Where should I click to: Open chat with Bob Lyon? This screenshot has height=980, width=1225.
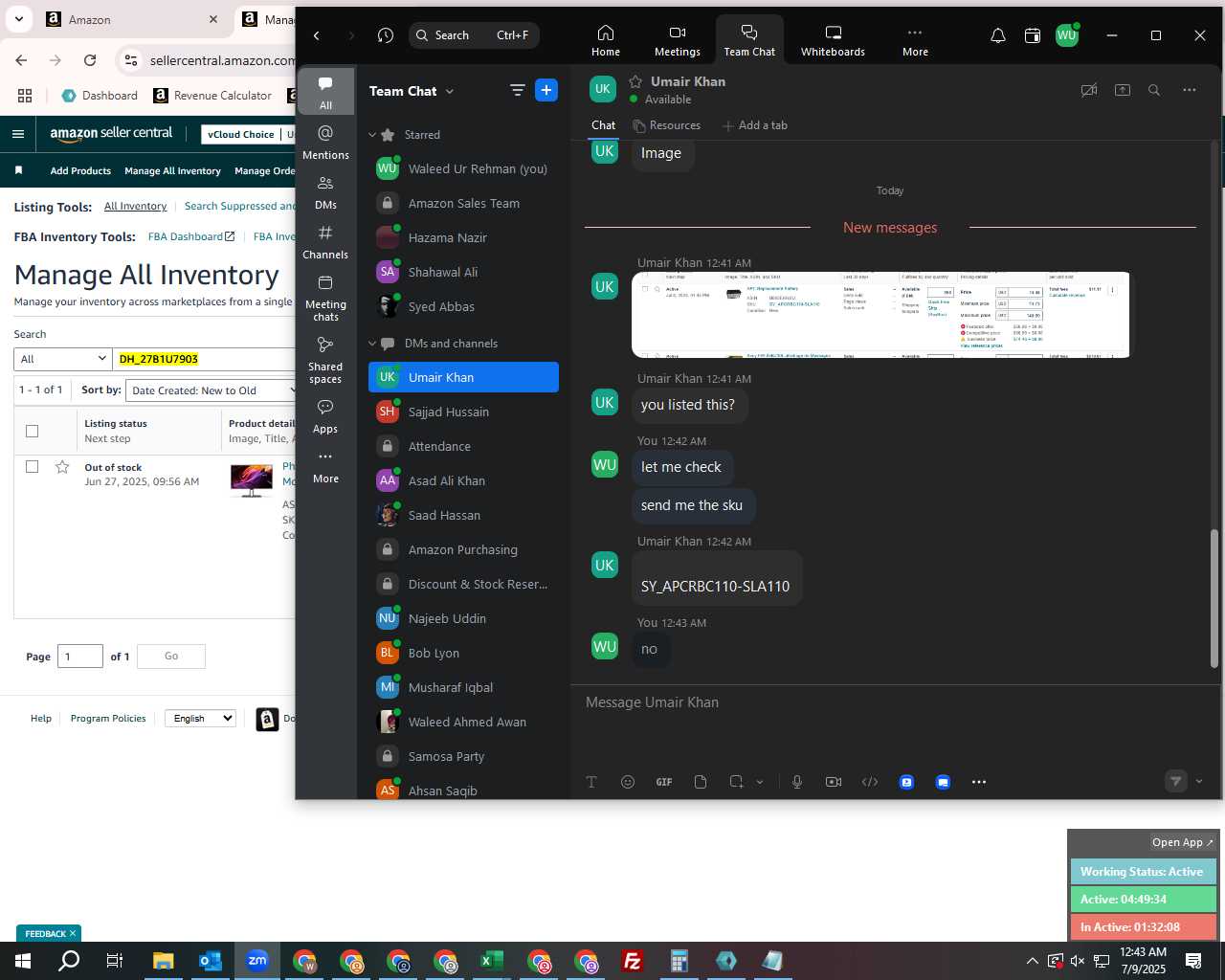click(463, 653)
